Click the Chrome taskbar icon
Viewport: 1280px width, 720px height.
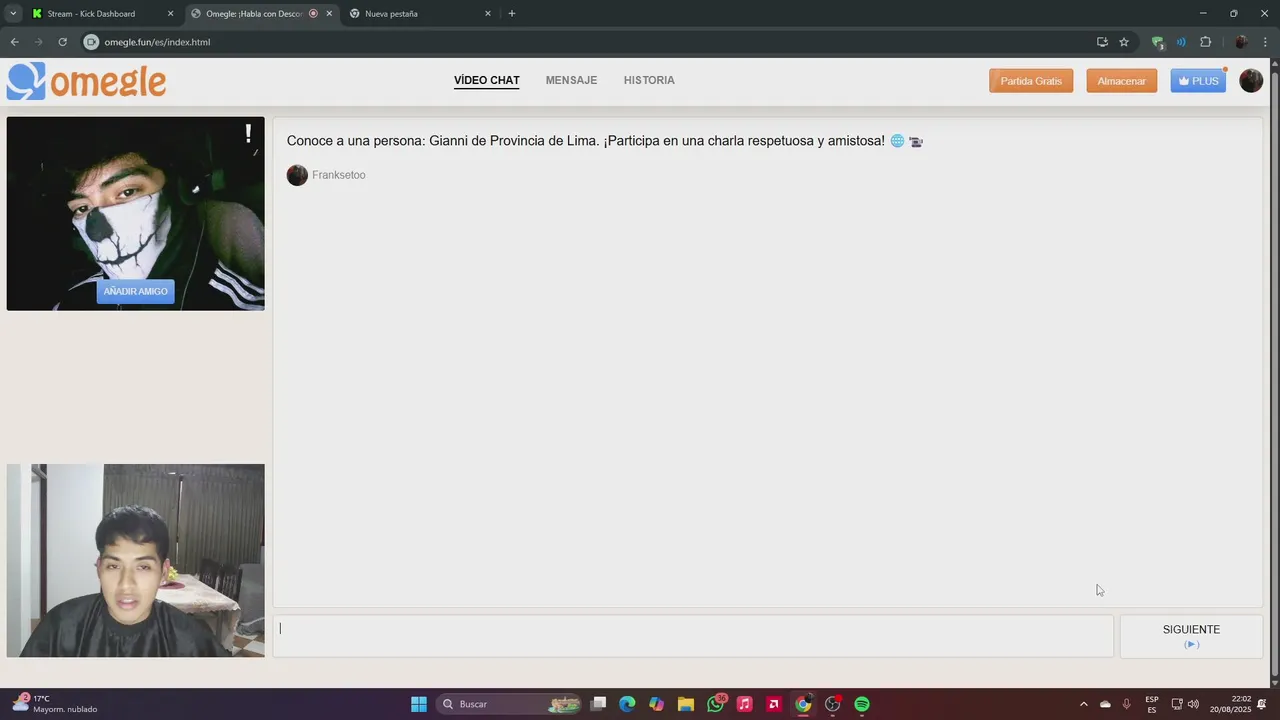click(803, 704)
